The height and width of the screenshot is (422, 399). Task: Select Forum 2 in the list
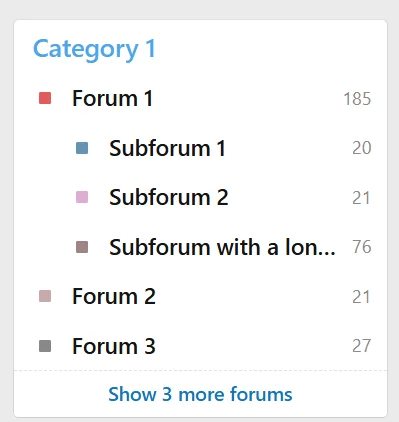(x=114, y=296)
